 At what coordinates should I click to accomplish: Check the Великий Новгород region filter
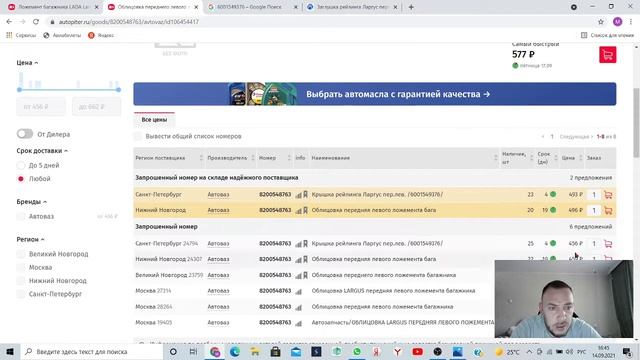[21, 254]
